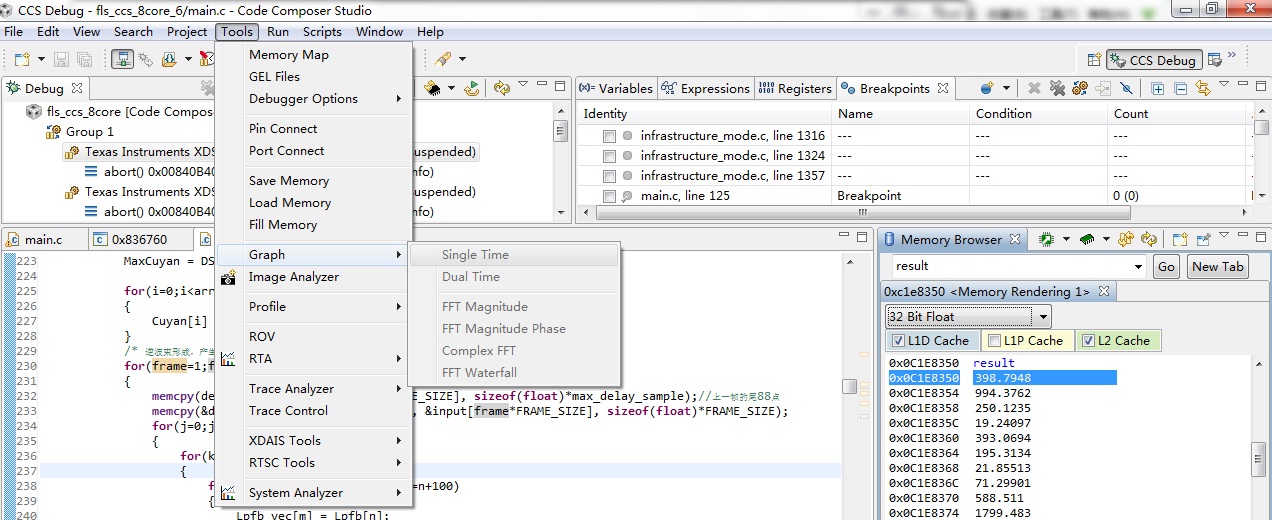Click Collapse All icon in Breakpoints view
This screenshot has height=520, width=1272.
1181,88
